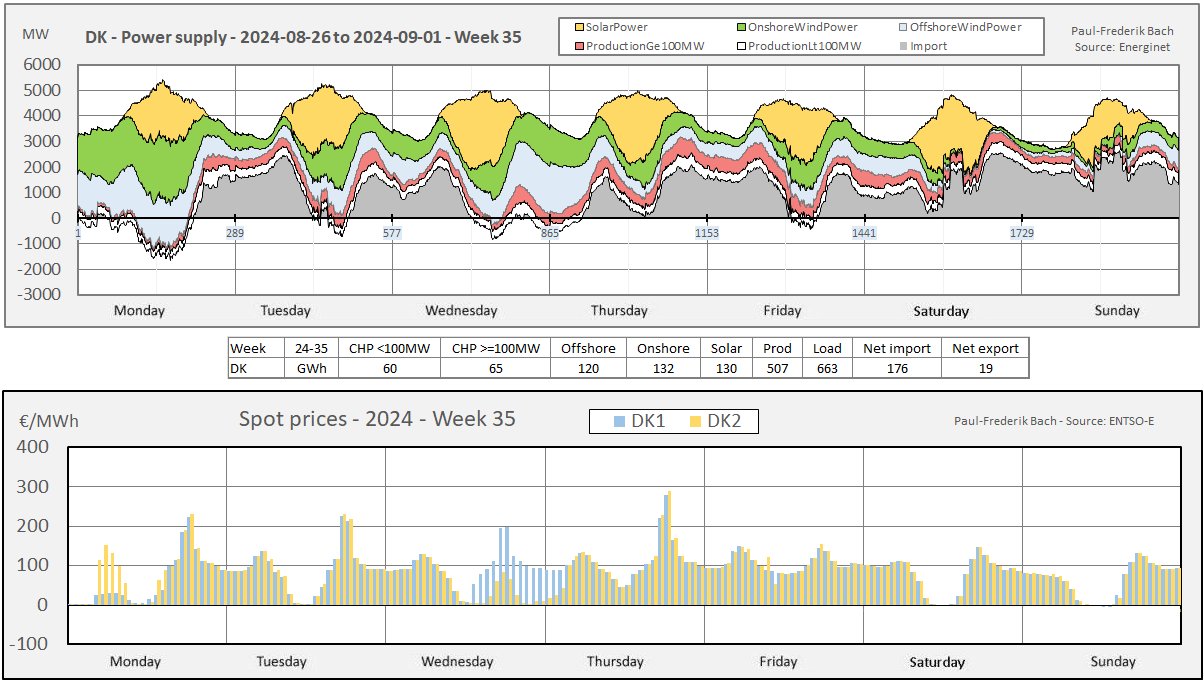Click the DK1 blue legend marker

pyautogui.click(x=618, y=422)
